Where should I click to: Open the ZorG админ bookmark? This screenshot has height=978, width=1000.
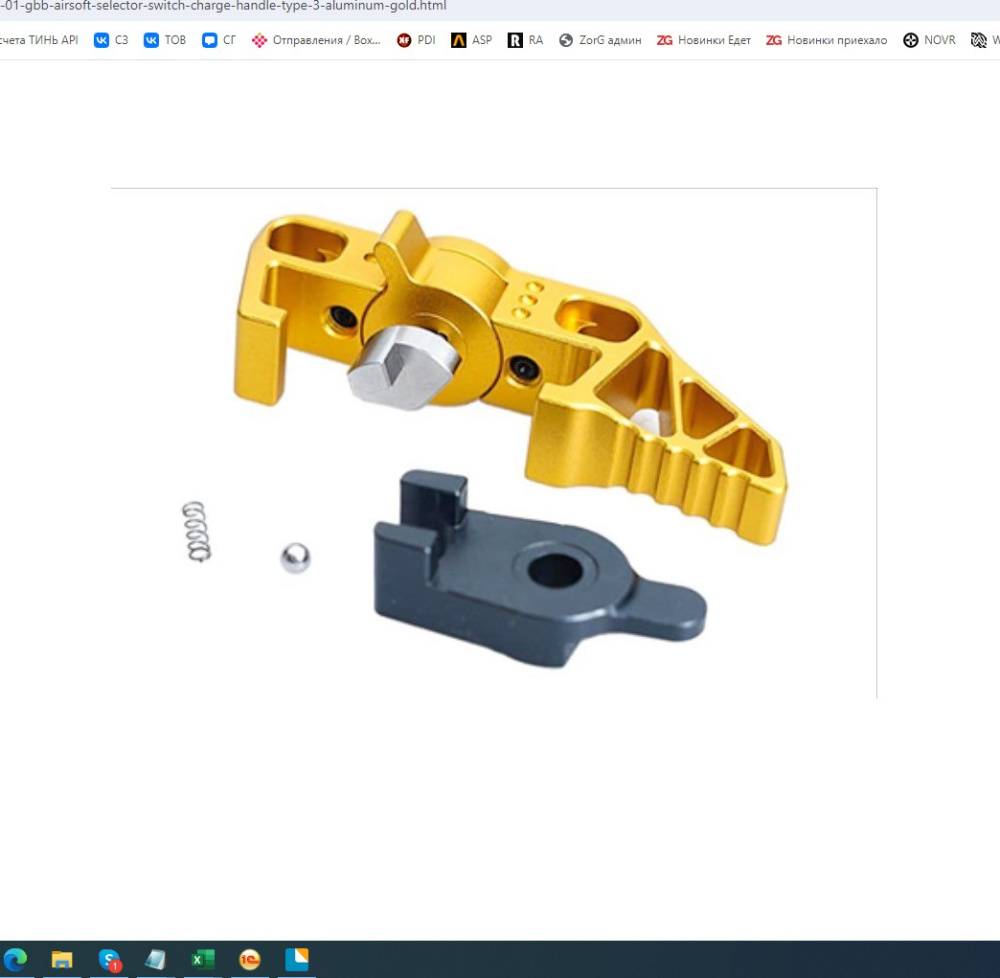coord(600,40)
